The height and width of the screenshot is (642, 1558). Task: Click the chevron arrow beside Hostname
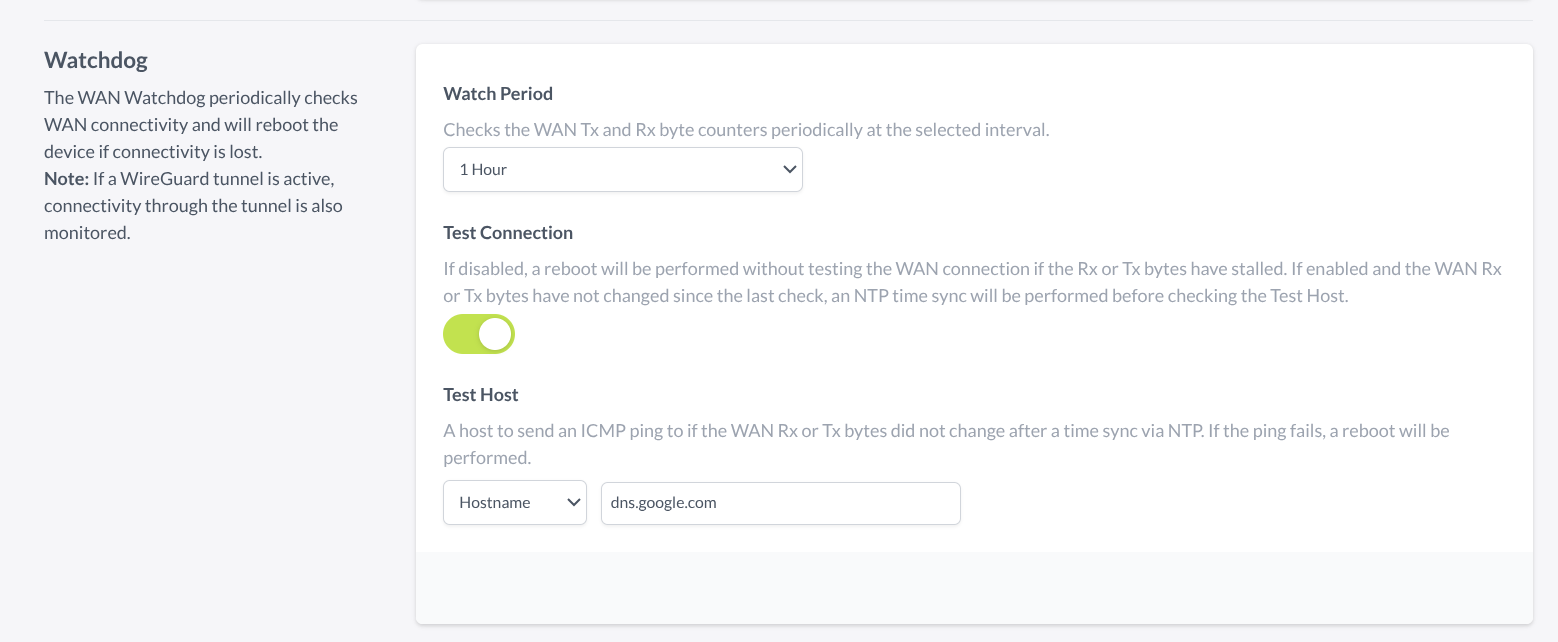pos(574,503)
